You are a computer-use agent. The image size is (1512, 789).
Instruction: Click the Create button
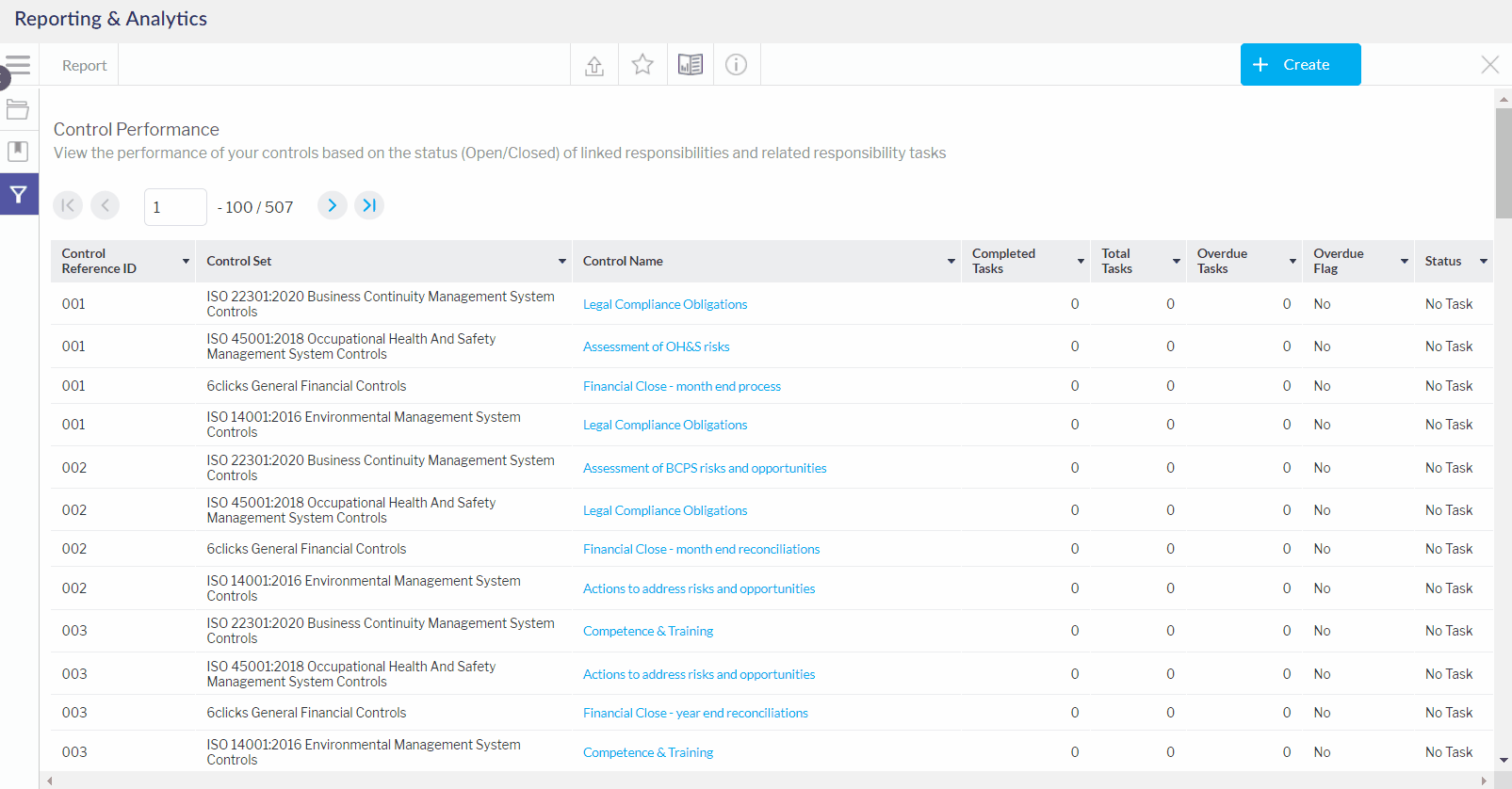(x=1300, y=65)
